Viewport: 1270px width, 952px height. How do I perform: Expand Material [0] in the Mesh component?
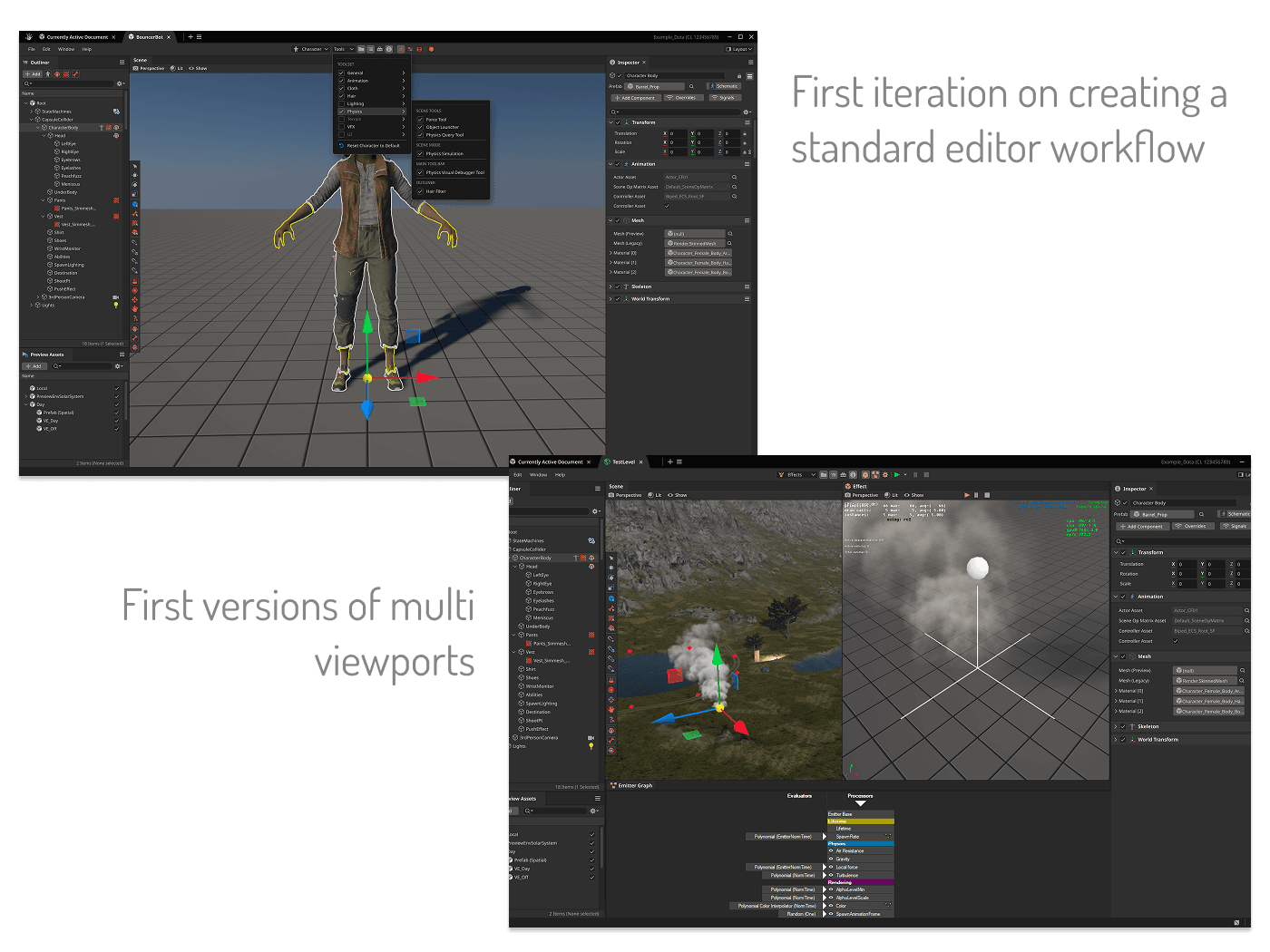pyautogui.click(x=612, y=253)
